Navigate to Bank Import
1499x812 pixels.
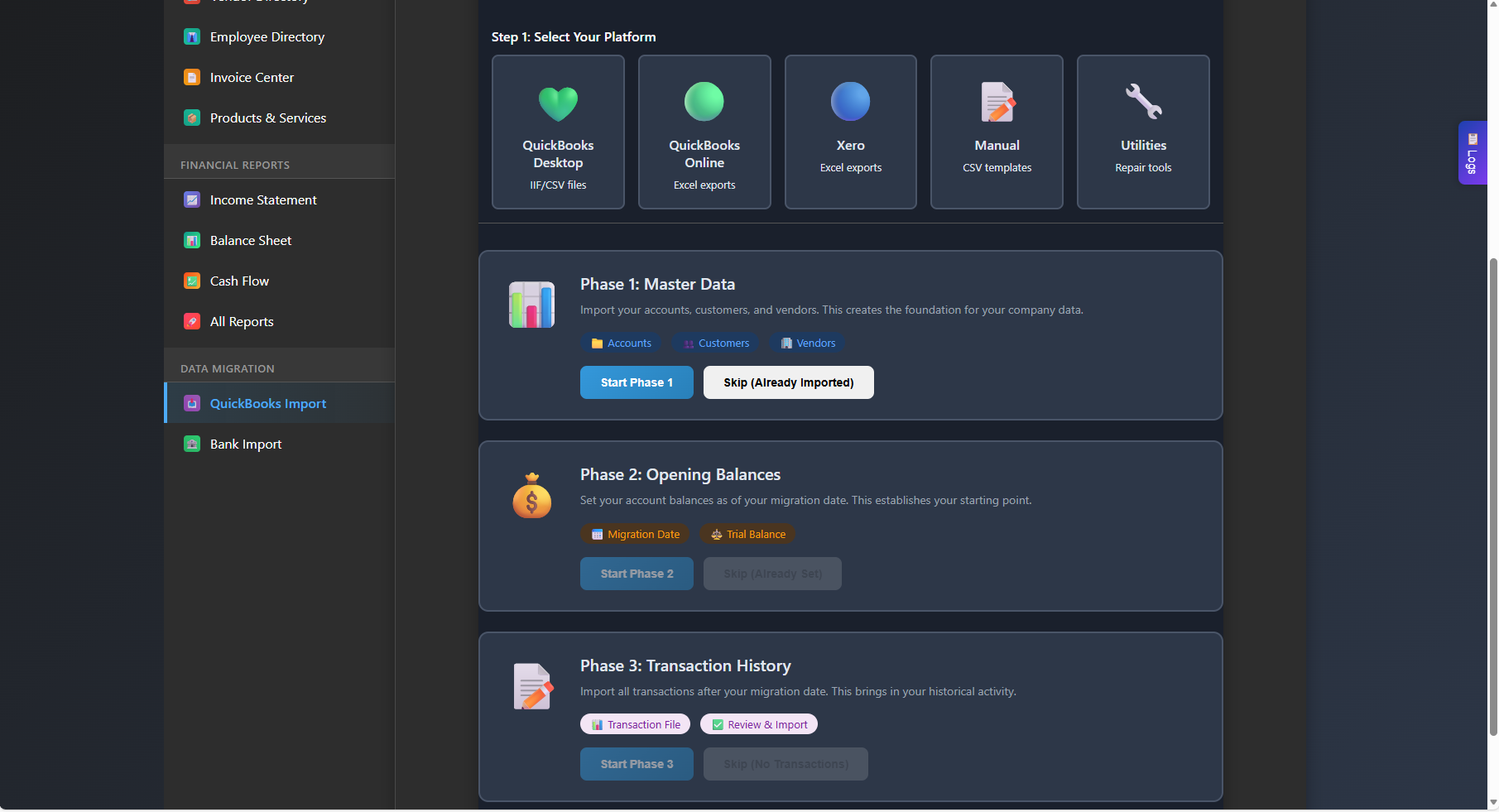[279, 444]
